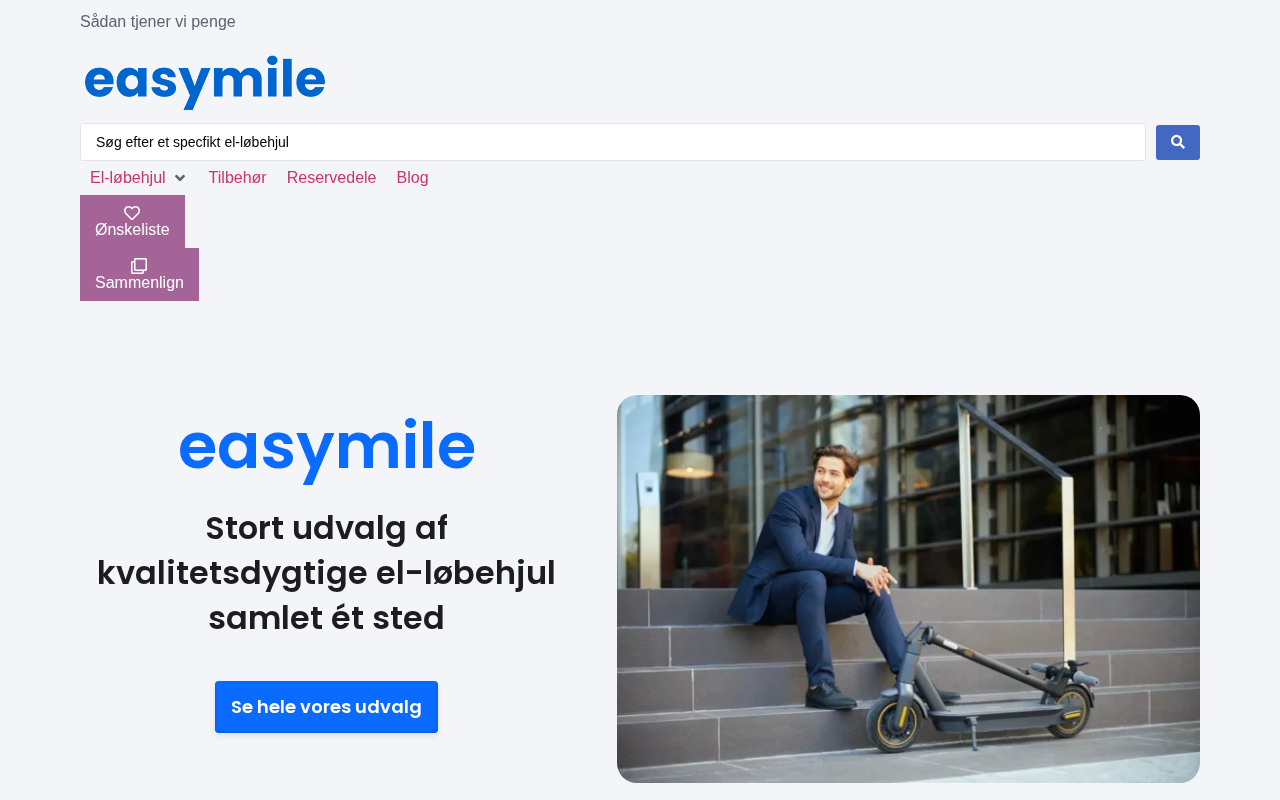
Task: Click the magnifying glass search button
Action: [1177, 142]
